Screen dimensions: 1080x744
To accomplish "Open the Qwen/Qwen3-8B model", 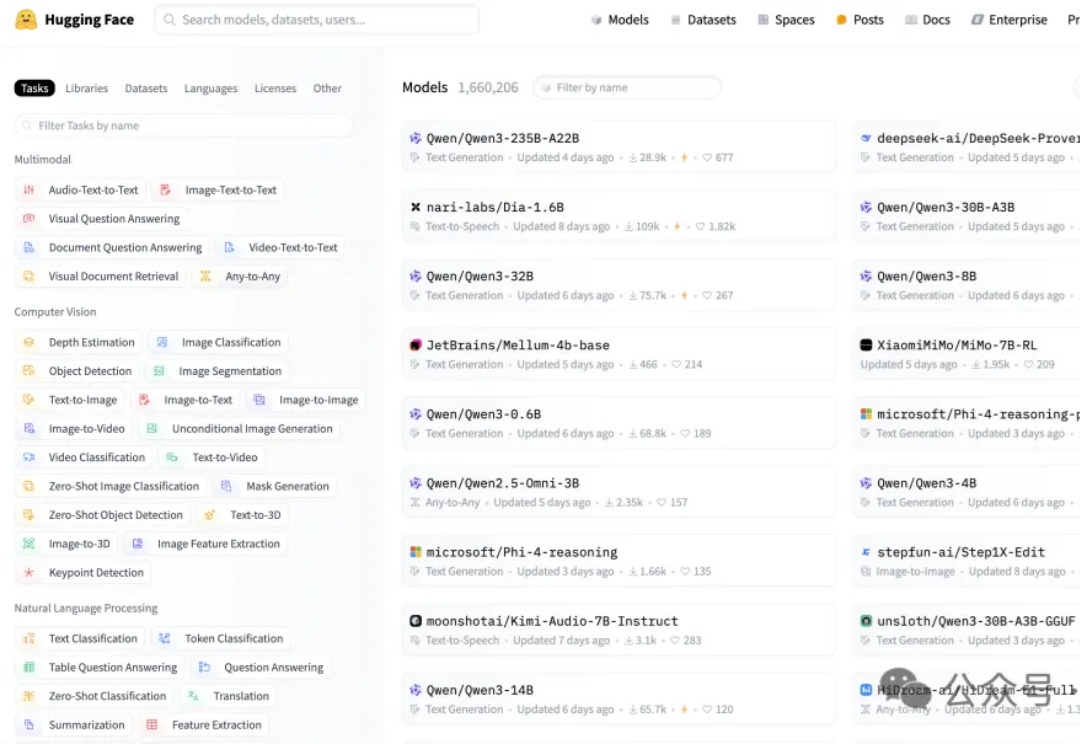I will pos(966,285).
